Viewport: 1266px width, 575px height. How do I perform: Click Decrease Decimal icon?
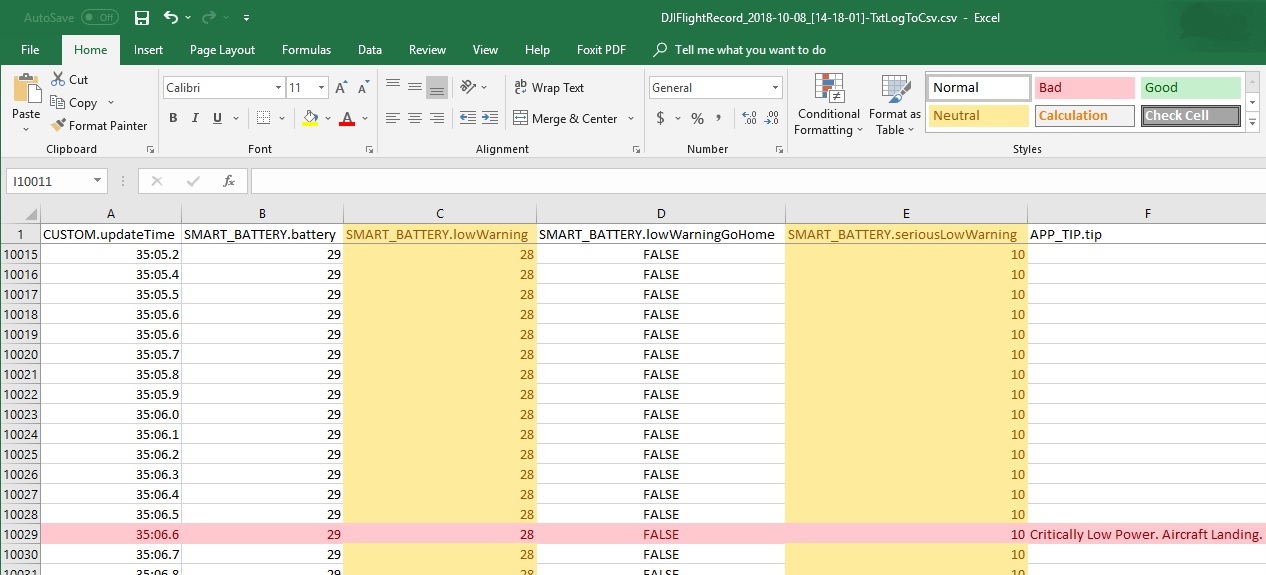pos(772,118)
